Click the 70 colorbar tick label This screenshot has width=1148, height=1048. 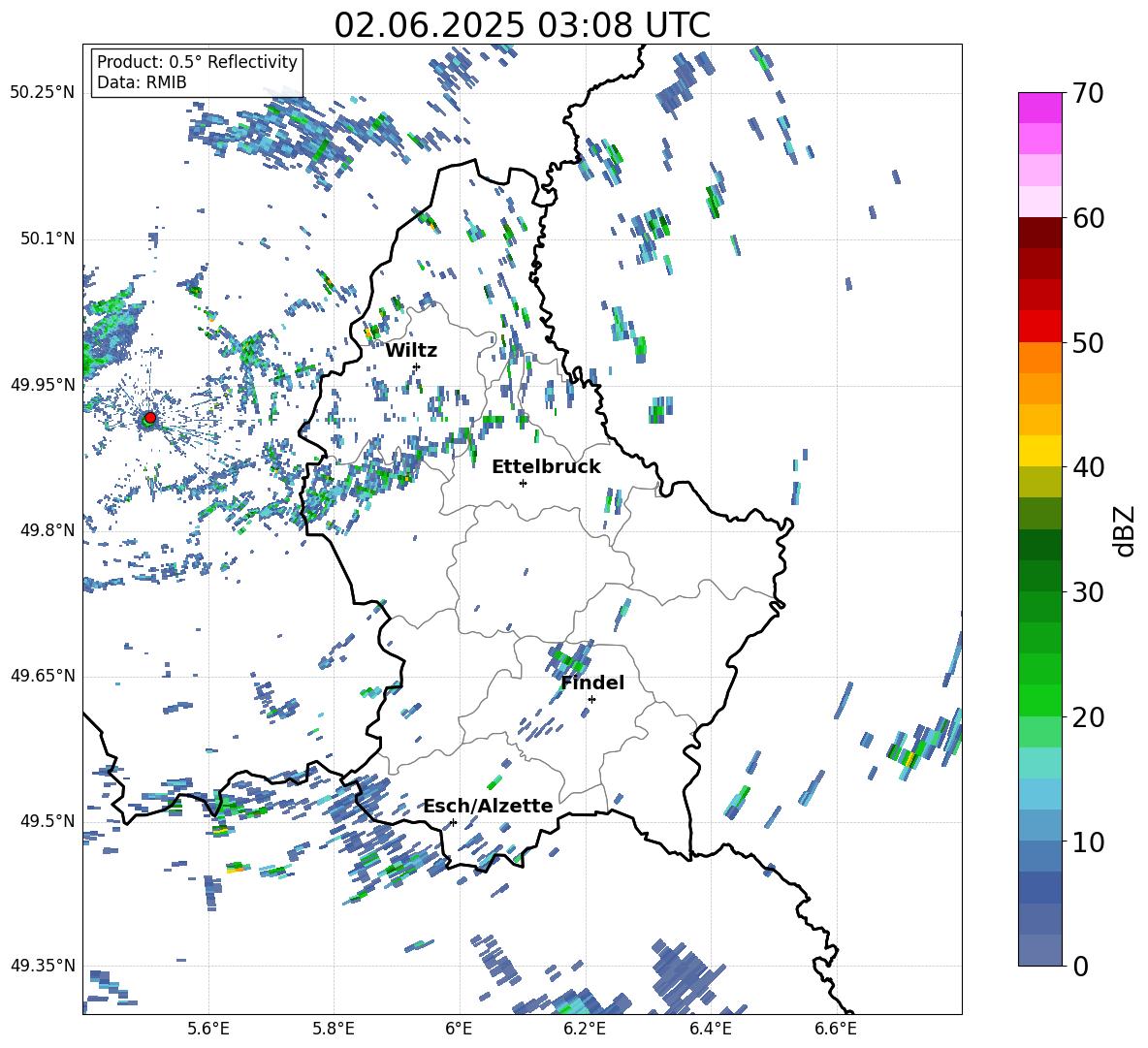pos(1087,94)
